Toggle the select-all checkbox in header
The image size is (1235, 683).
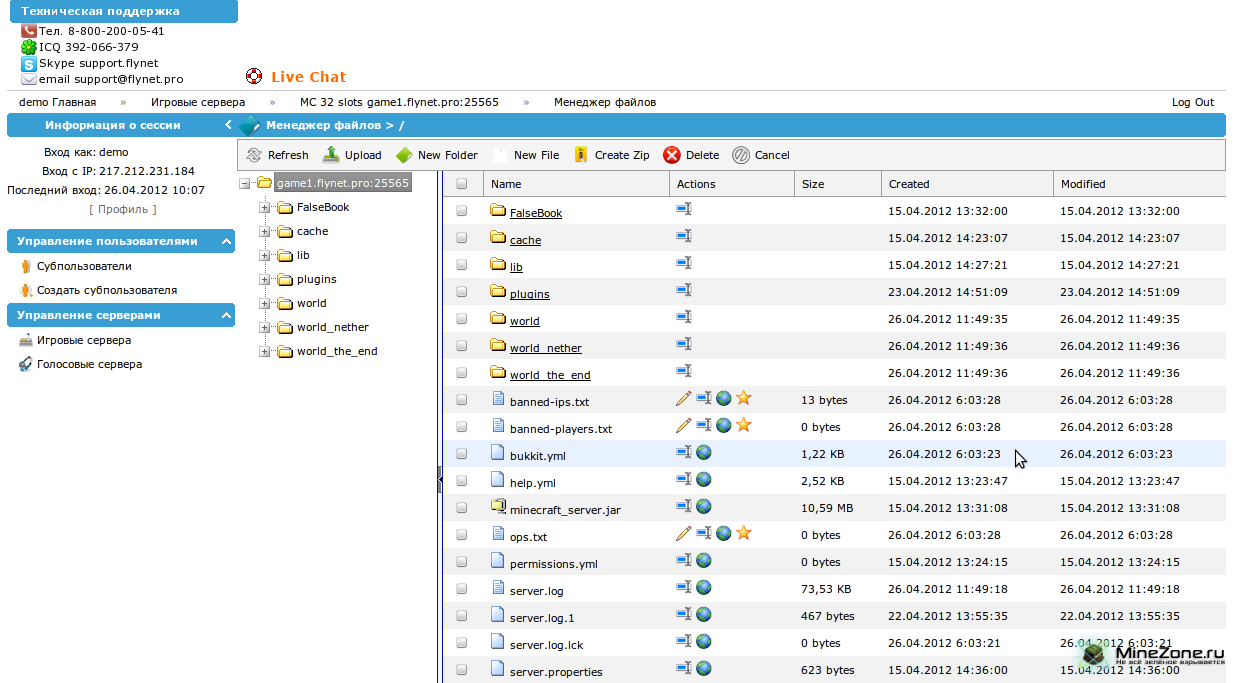(x=462, y=184)
